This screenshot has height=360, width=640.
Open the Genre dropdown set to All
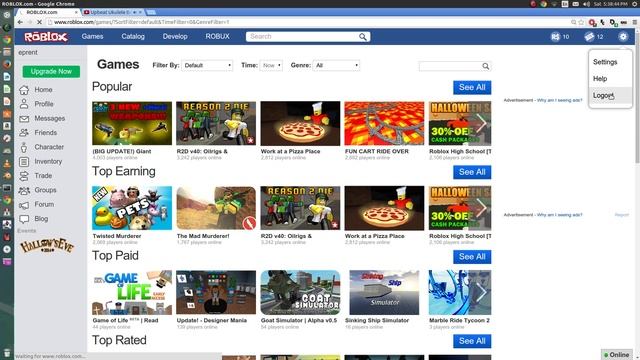[336, 65]
